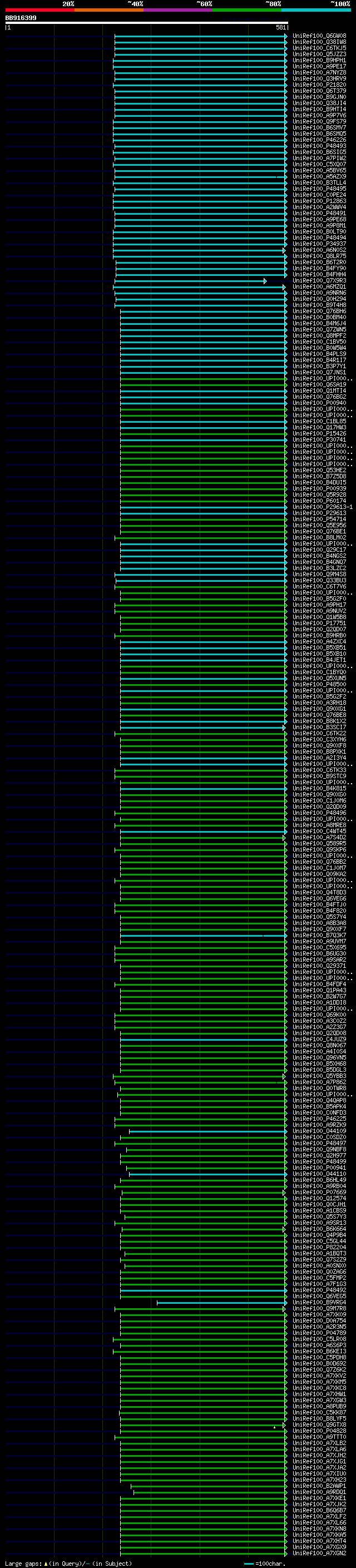
Task: Click the white query sequence bar
Action: click(x=147, y=22)
